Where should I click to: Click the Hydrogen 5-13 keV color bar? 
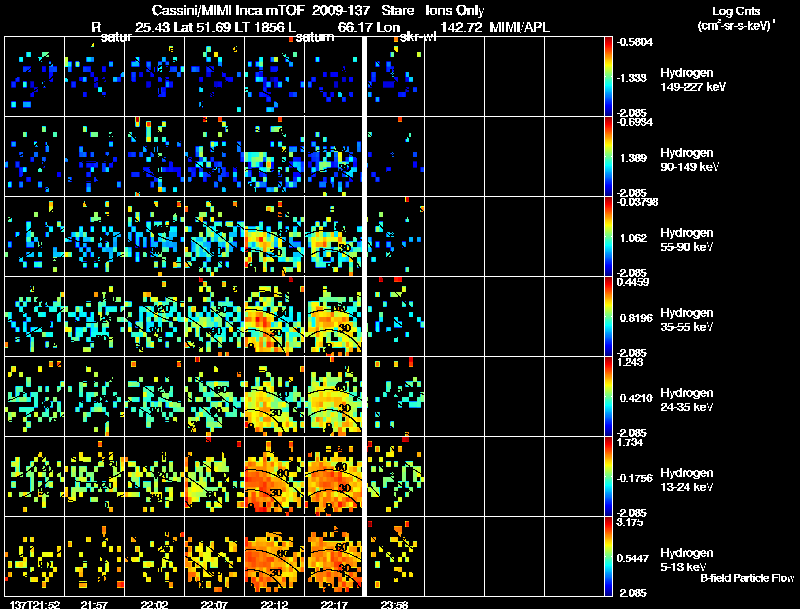click(x=608, y=557)
